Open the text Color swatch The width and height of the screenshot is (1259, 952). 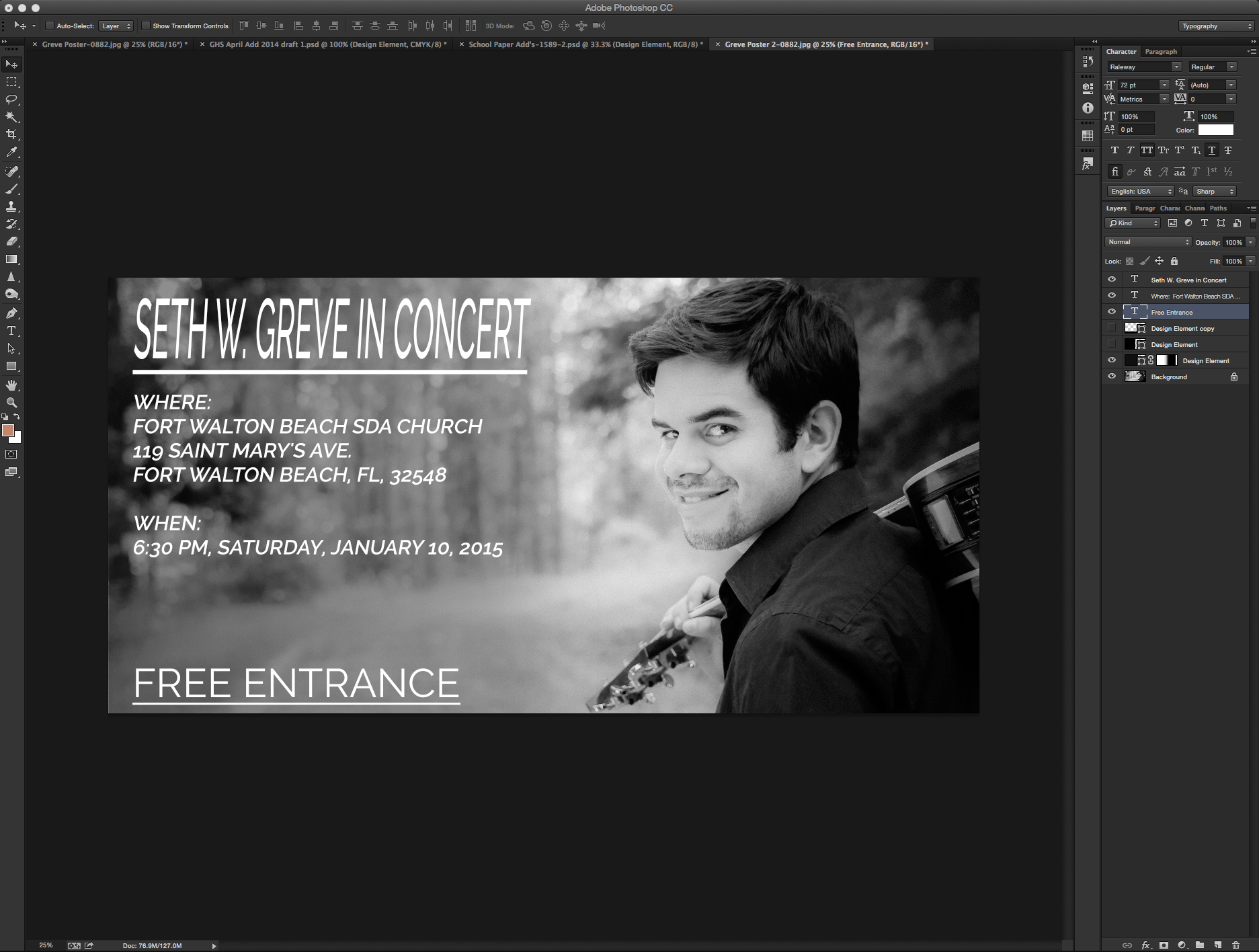click(1215, 130)
